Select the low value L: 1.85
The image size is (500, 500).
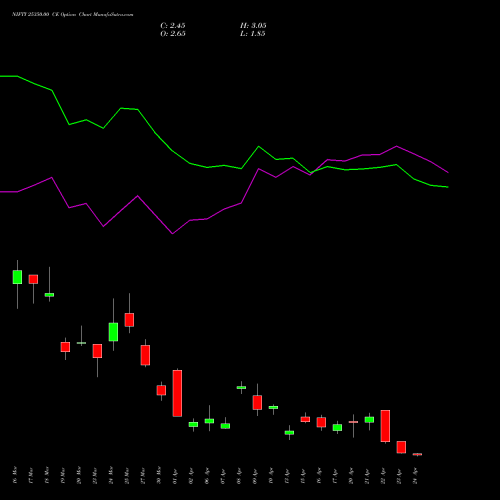[x=253, y=34]
